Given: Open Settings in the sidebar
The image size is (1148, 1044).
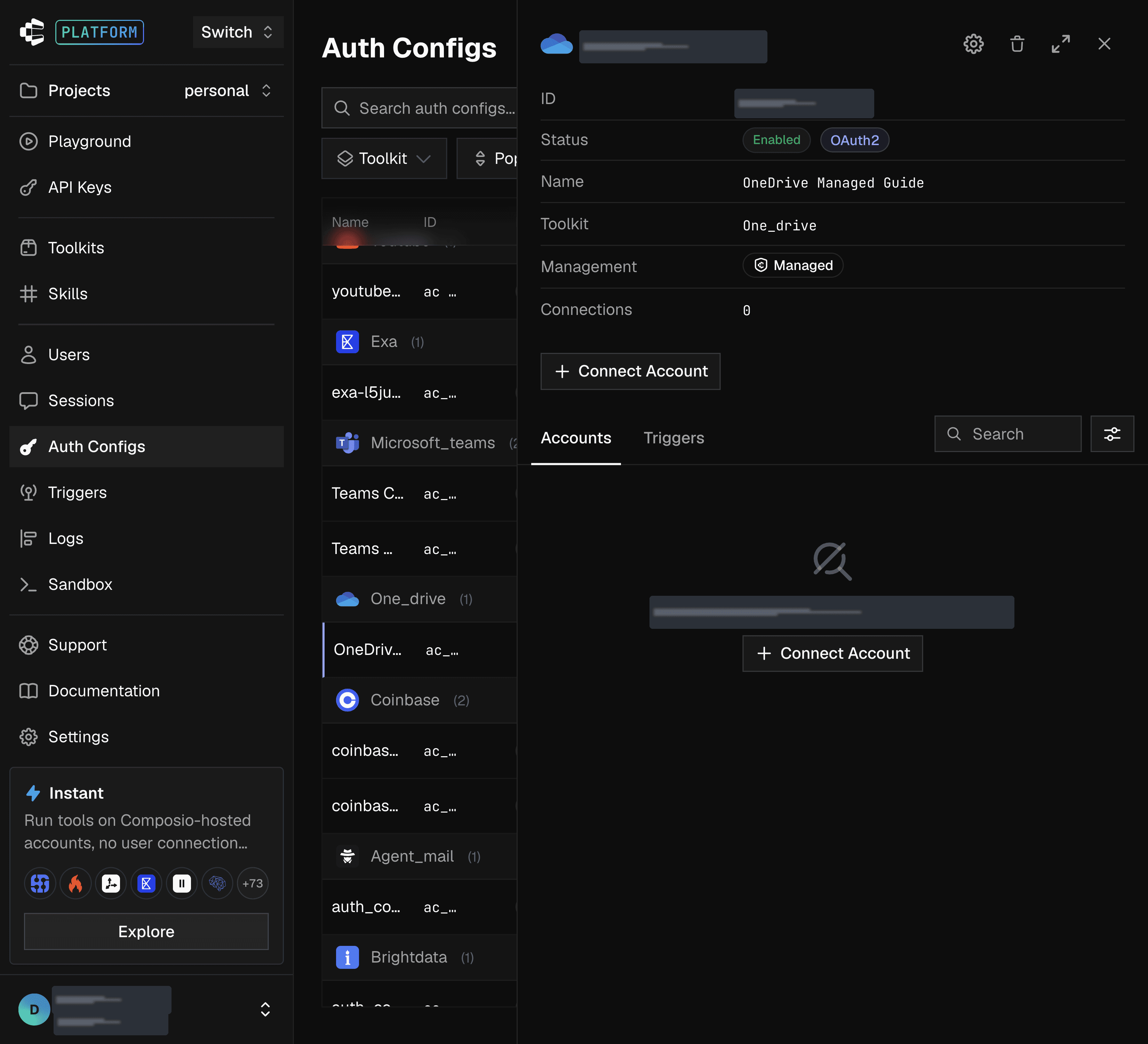Looking at the screenshot, I should pyautogui.click(x=147, y=736).
